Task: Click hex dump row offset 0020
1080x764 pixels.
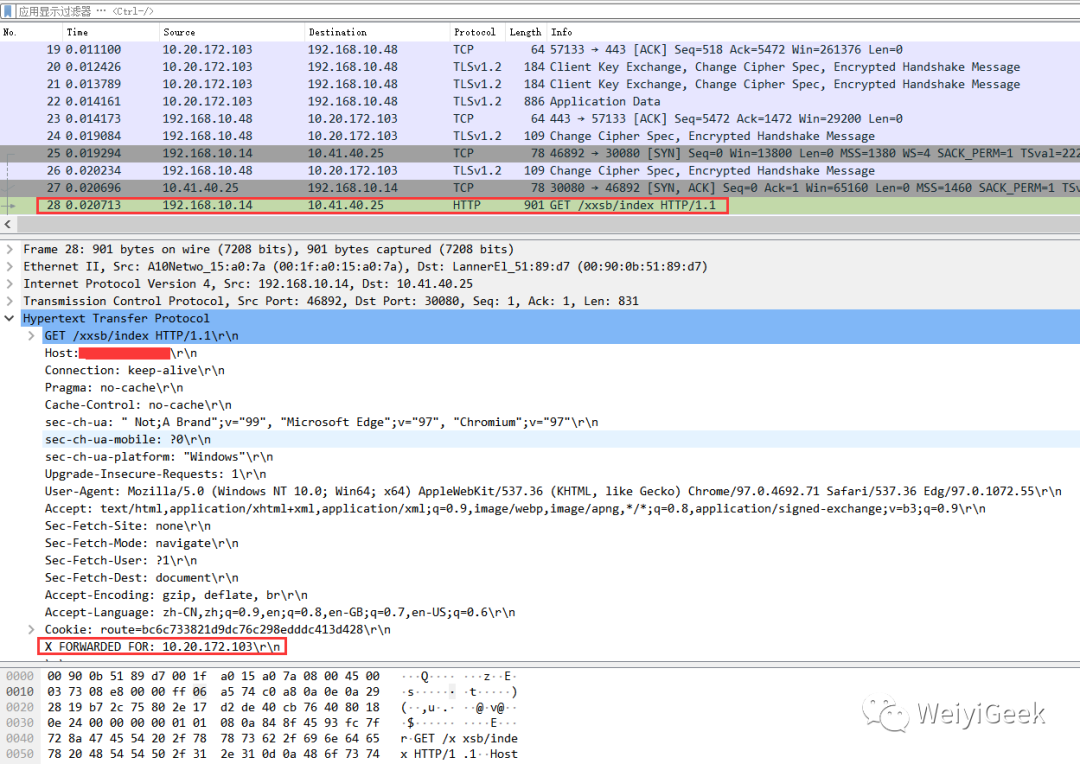Action: (x=19, y=707)
